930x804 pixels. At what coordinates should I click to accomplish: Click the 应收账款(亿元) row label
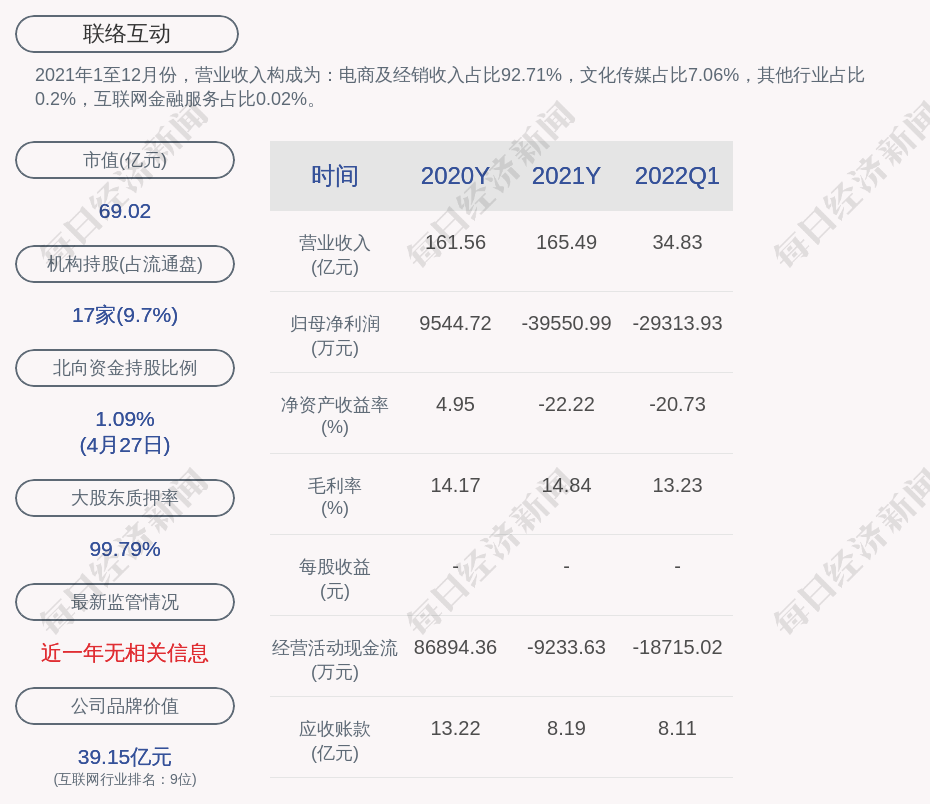[335, 741]
